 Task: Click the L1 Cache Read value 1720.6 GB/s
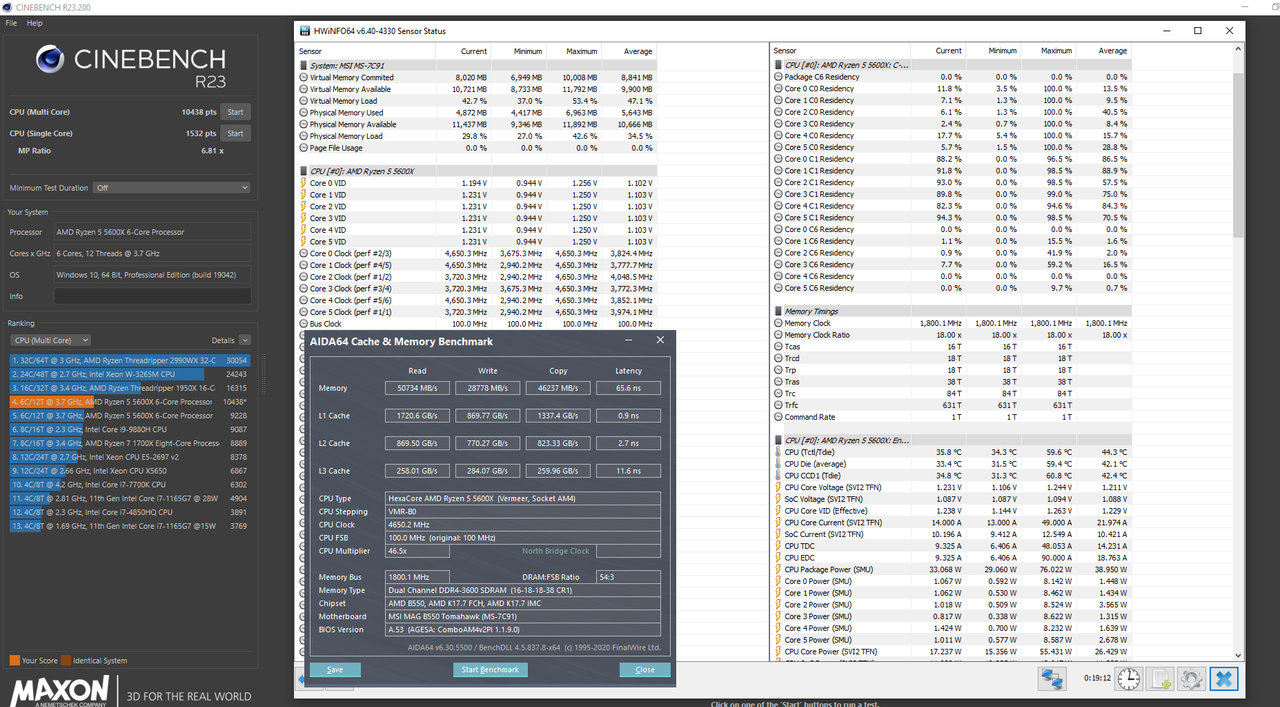[x=417, y=415]
